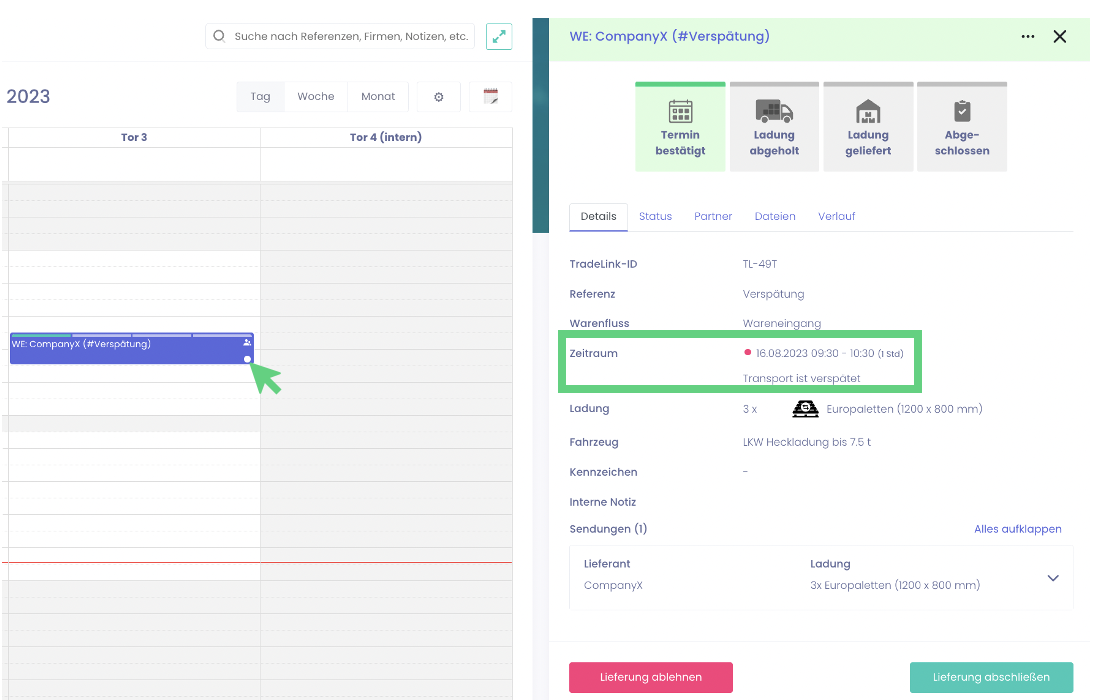Select the Ladung geliefert warehouse step
The height and width of the screenshot is (700, 1098).
tap(868, 127)
